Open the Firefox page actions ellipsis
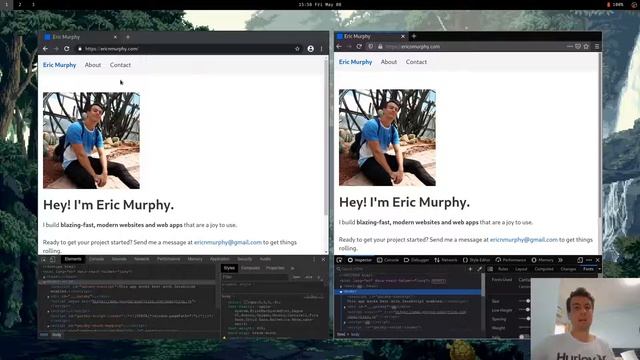640x360 pixels. (570, 46)
